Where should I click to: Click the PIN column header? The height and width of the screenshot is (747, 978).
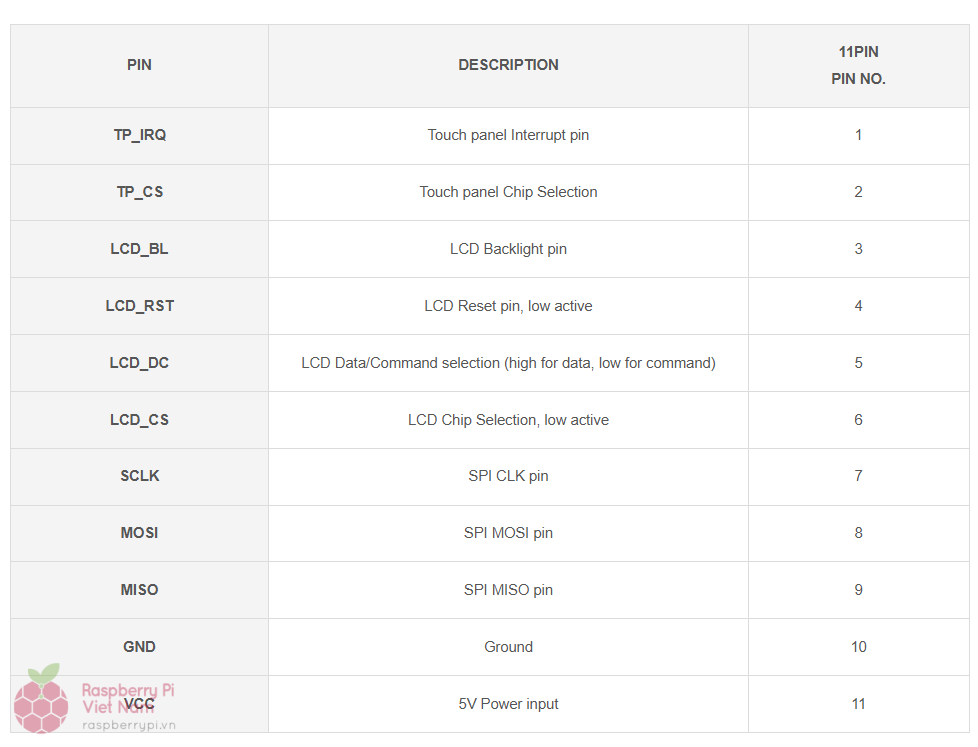click(140, 65)
